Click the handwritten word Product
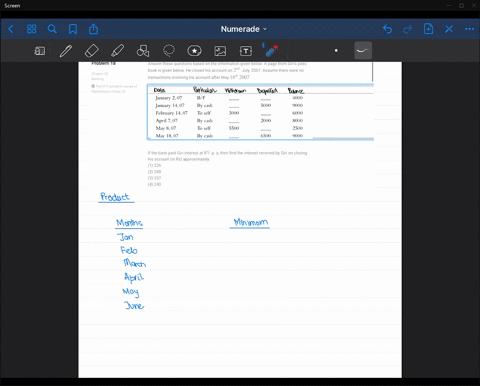 pyautogui.click(x=115, y=197)
